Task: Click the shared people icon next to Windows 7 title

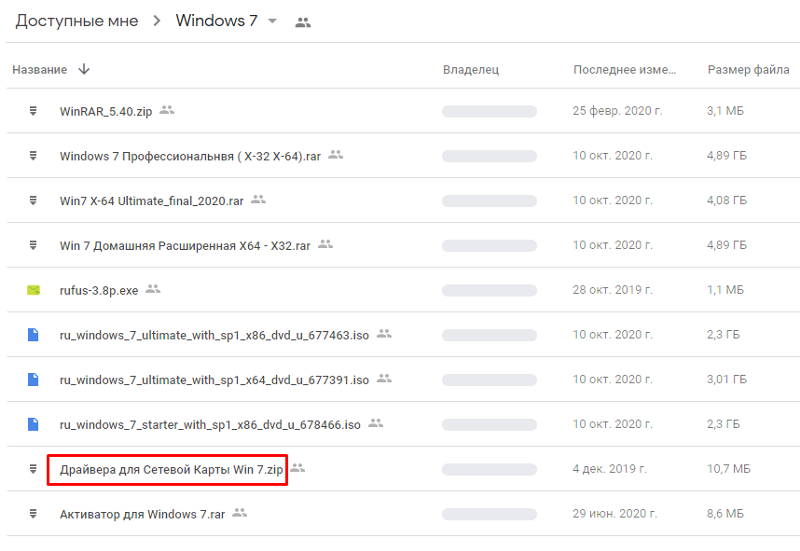Action: point(303,22)
